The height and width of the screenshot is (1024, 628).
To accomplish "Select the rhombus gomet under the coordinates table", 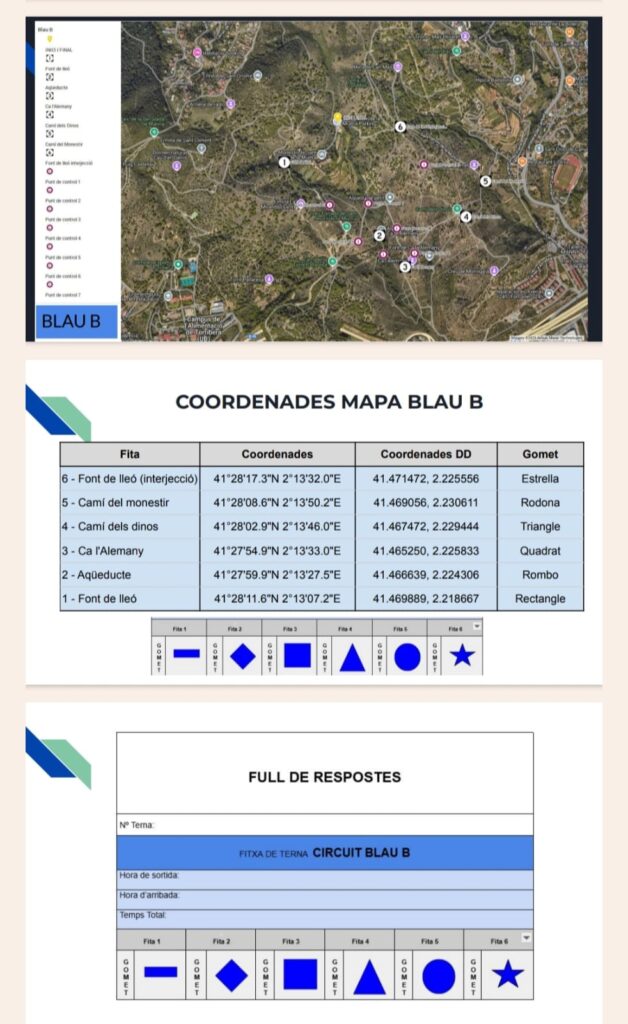I will click(x=242, y=656).
